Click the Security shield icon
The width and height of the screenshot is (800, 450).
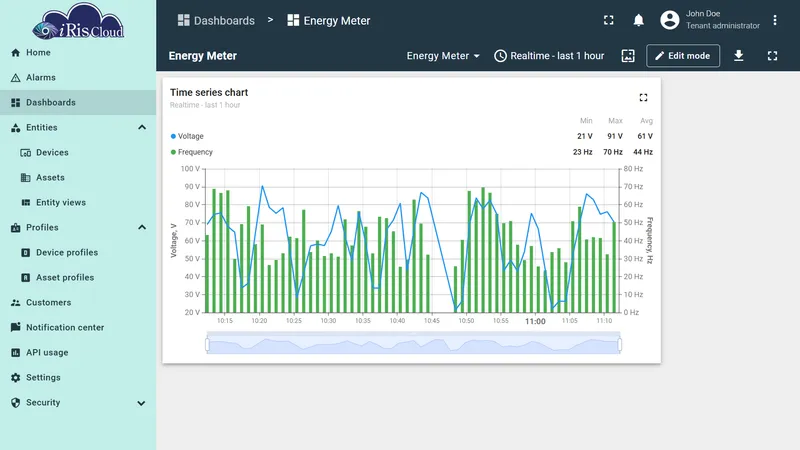pos(15,403)
